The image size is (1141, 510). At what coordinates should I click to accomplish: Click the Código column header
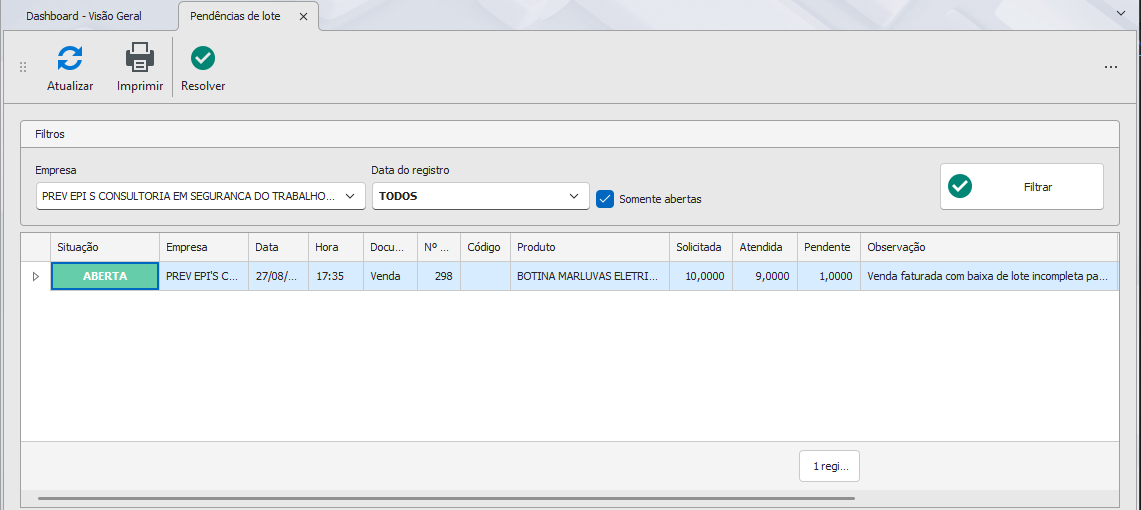tap(485, 247)
